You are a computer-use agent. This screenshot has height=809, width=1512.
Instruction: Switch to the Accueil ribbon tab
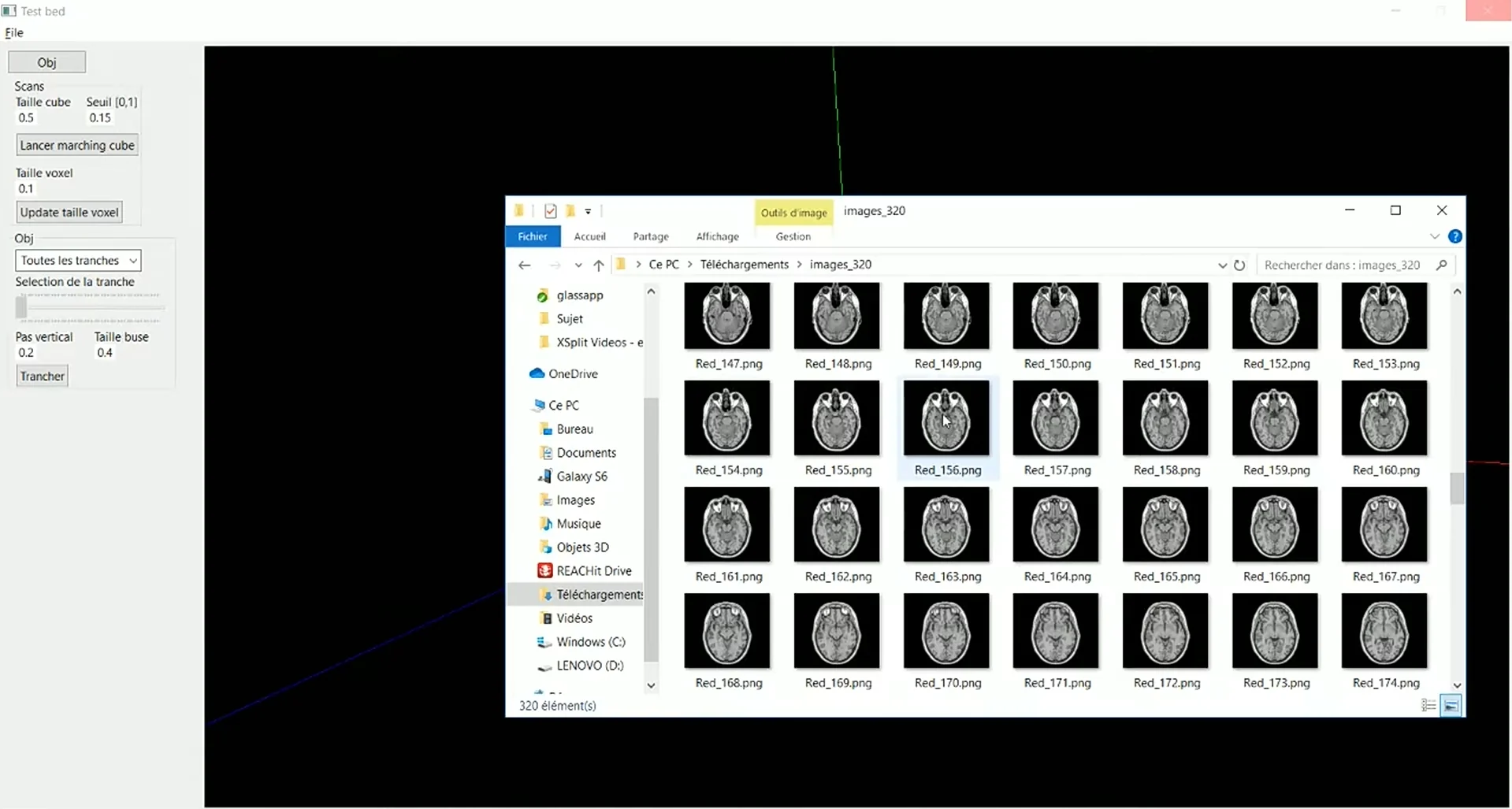(589, 236)
